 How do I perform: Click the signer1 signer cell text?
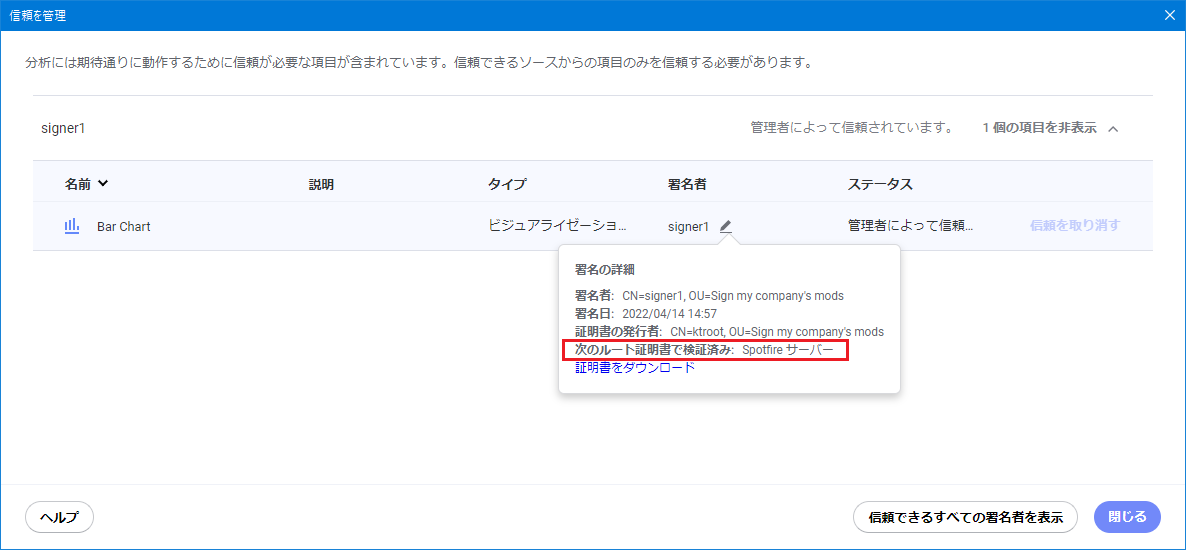point(688,226)
